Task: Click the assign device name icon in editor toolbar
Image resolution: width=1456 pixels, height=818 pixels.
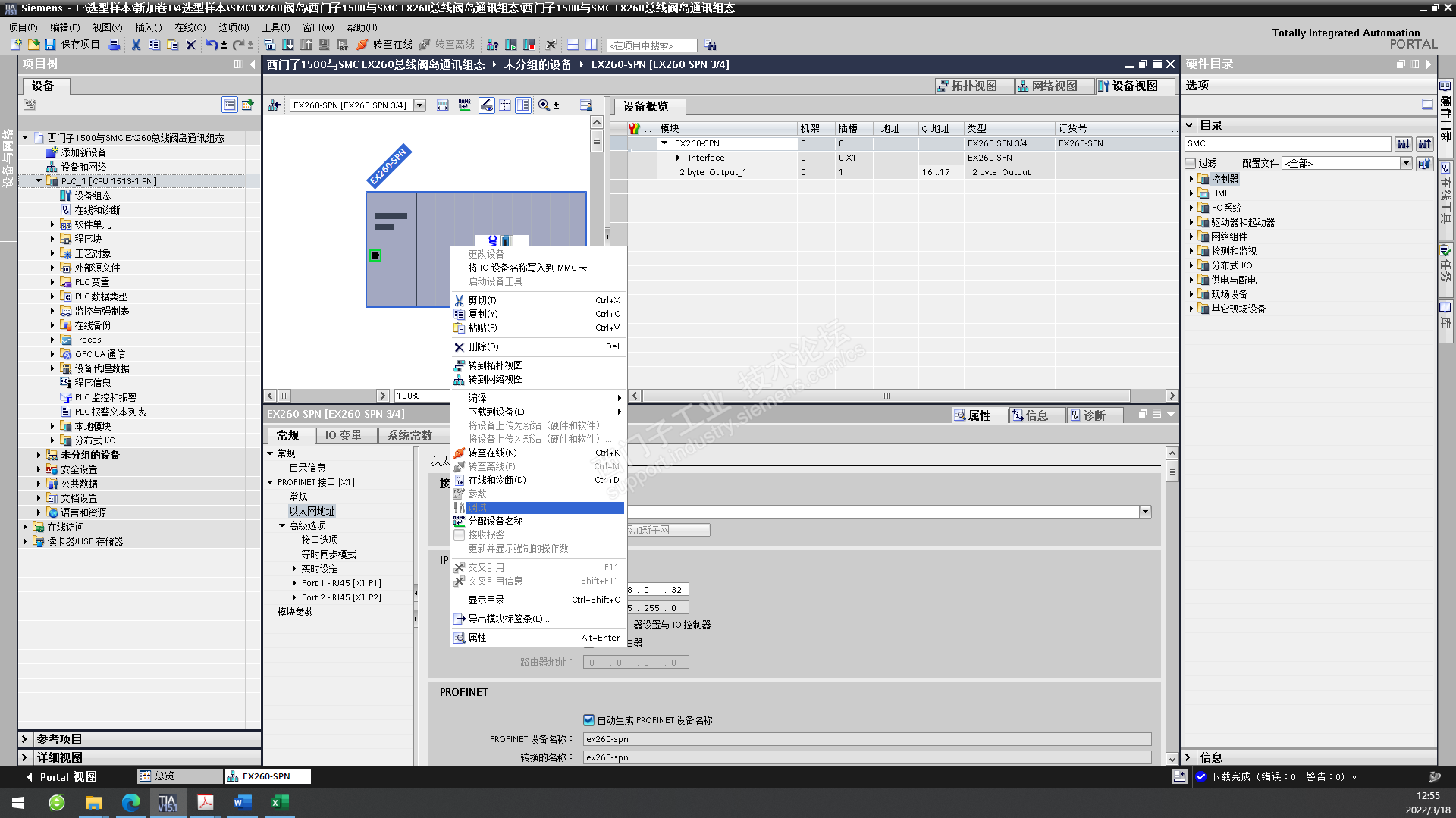Action: (x=464, y=105)
